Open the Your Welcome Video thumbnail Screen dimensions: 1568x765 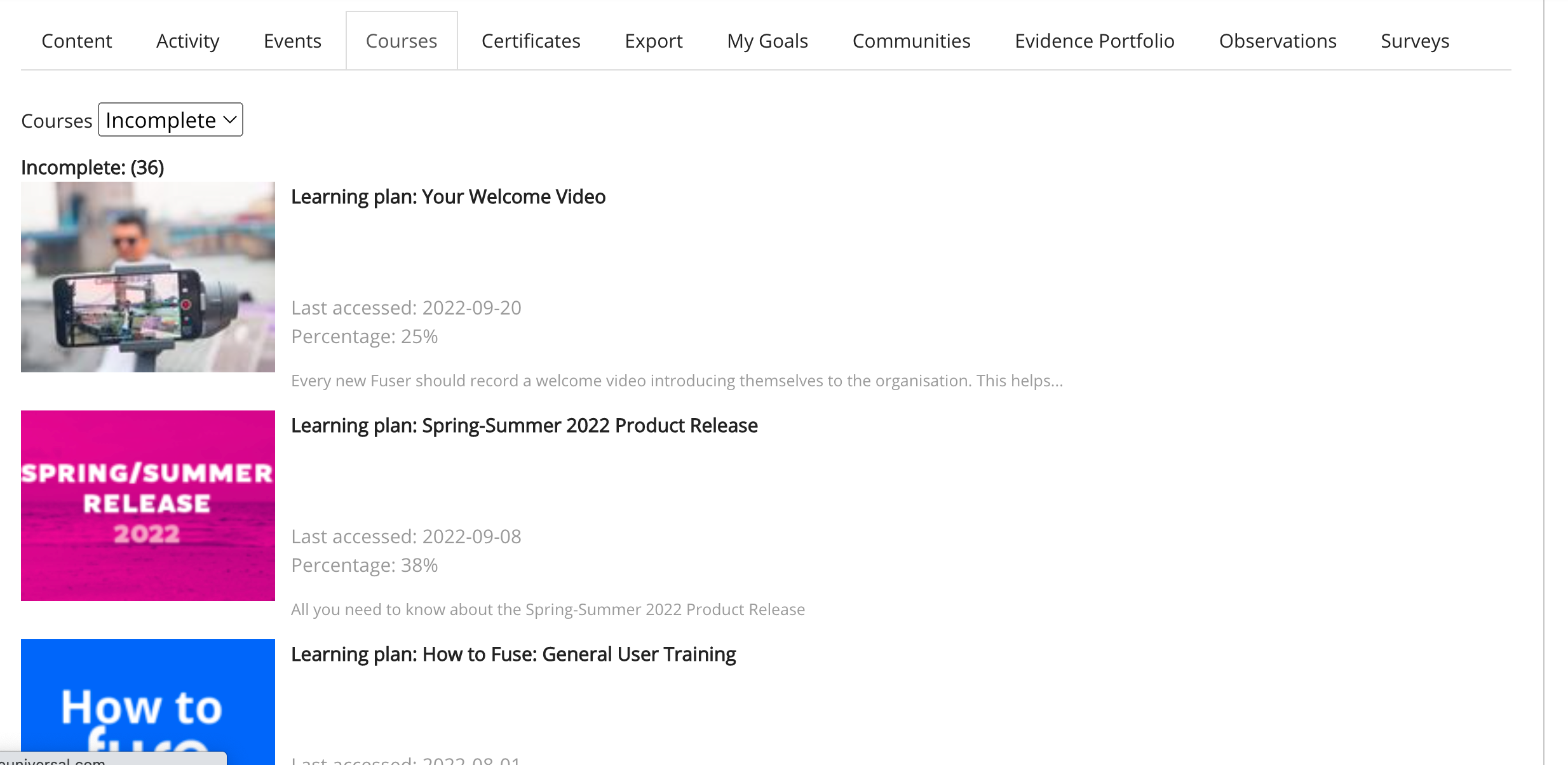point(148,277)
